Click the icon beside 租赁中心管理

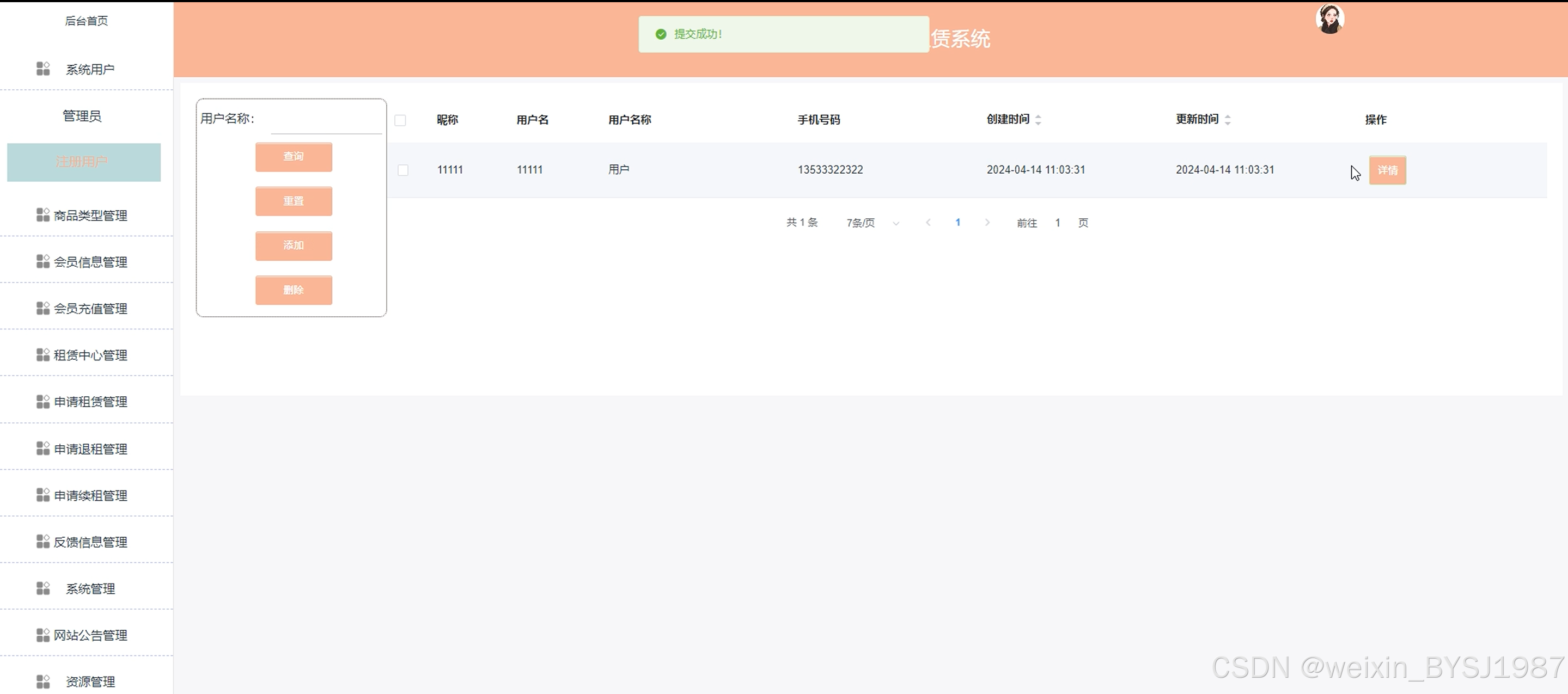[x=42, y=354]
